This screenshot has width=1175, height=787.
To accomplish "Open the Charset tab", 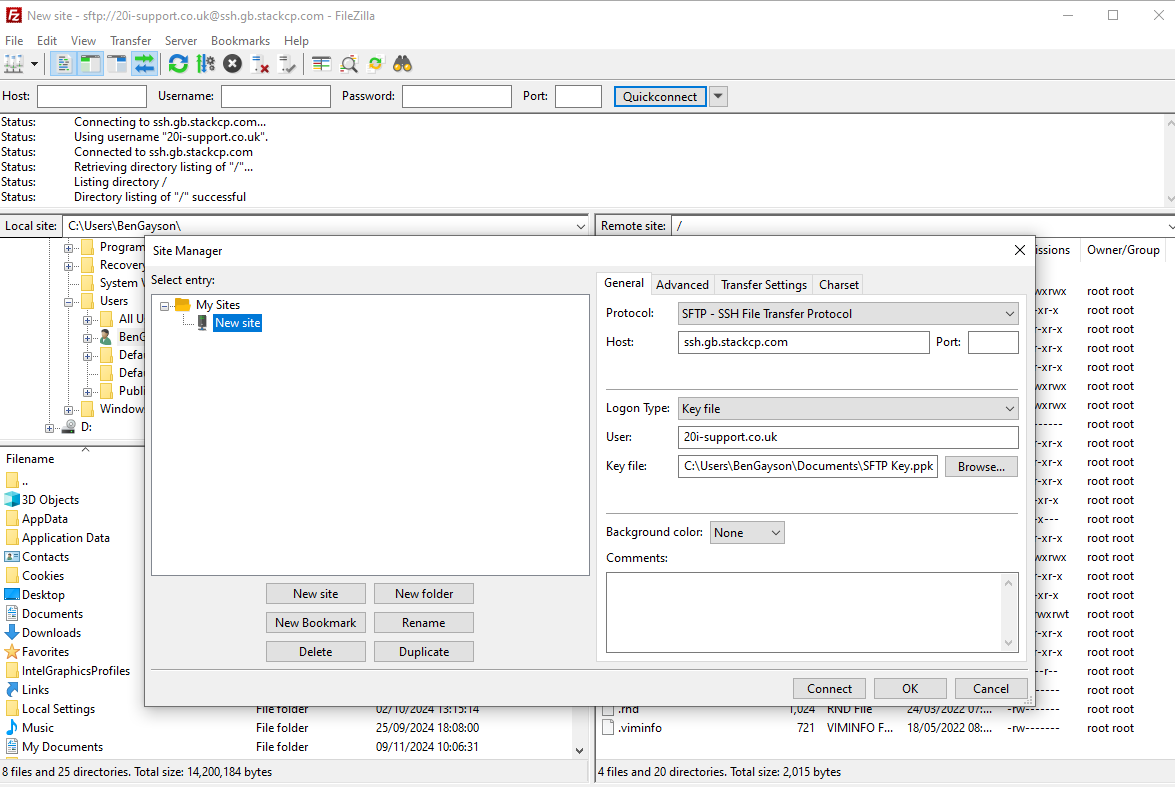I will (839, 285).
